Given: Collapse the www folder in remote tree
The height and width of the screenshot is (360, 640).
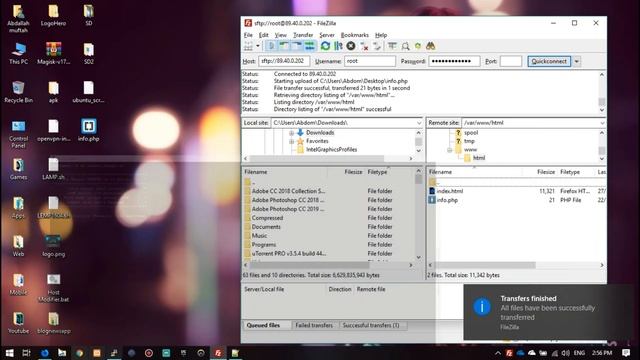Looking at the screenshot, I should click(x=449, y=150).
